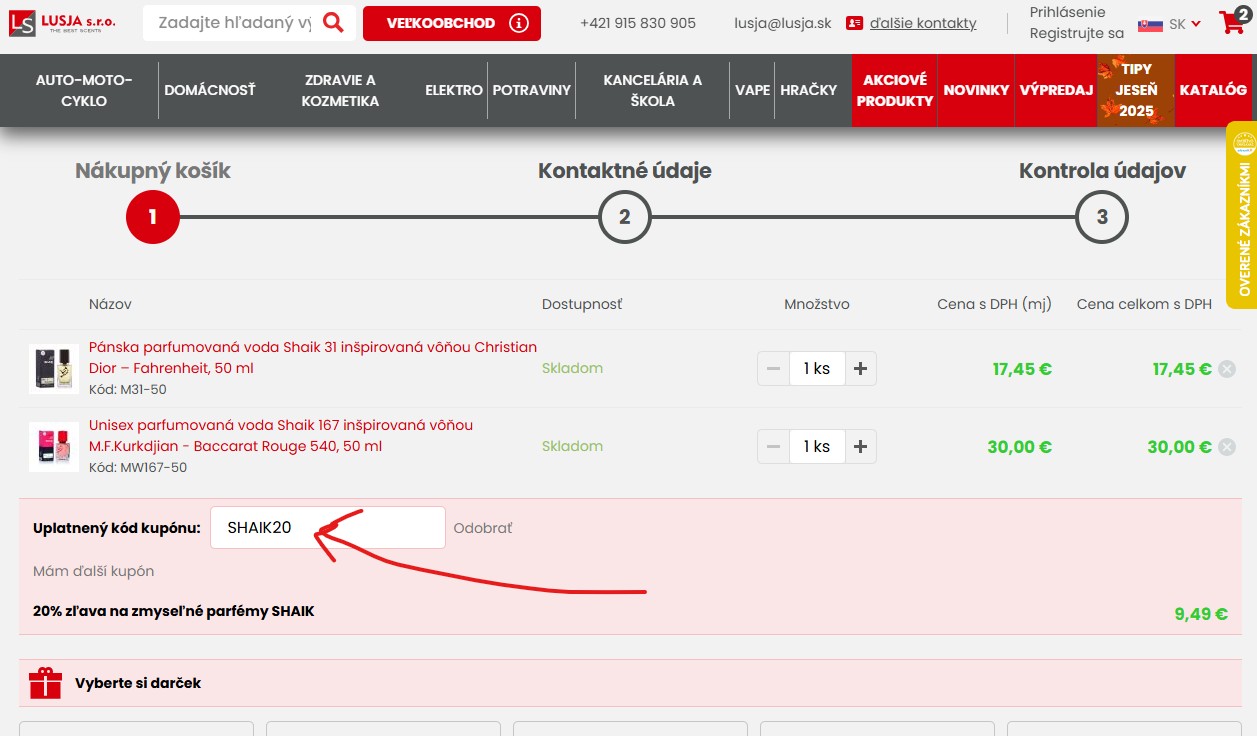Increase quantity of Shaik 31 perfume
The width and height of the screenshot is (1257, 736).
tap(860, 369)
